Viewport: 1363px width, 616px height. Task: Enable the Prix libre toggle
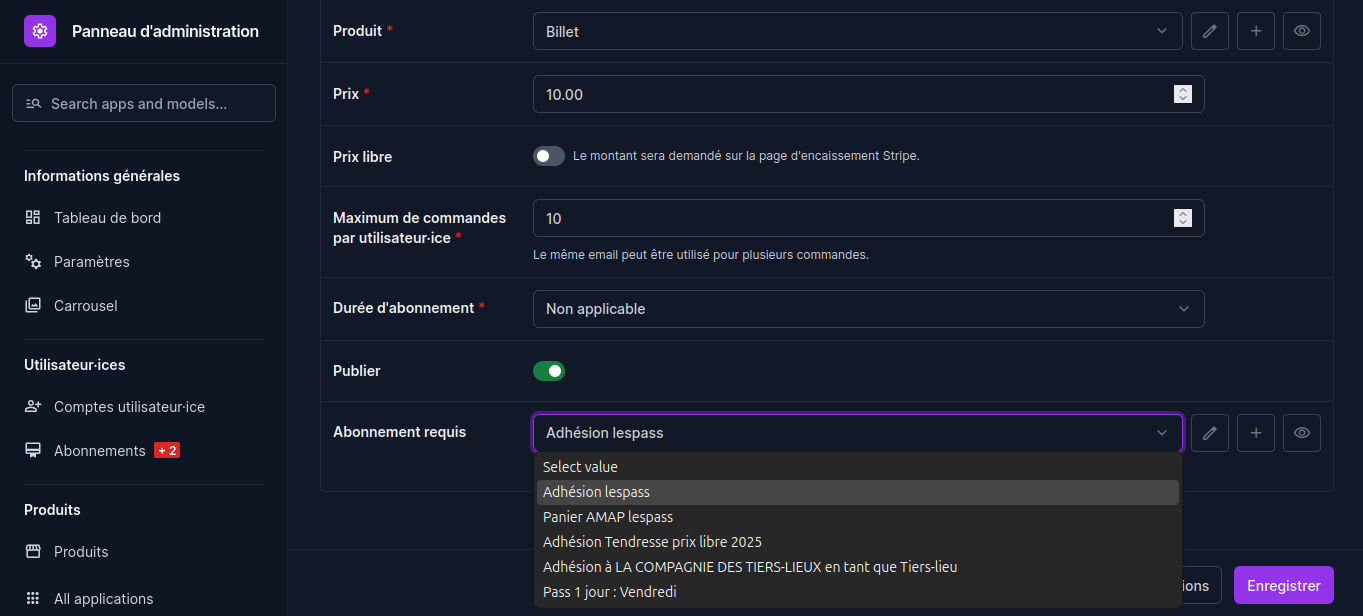549,156
